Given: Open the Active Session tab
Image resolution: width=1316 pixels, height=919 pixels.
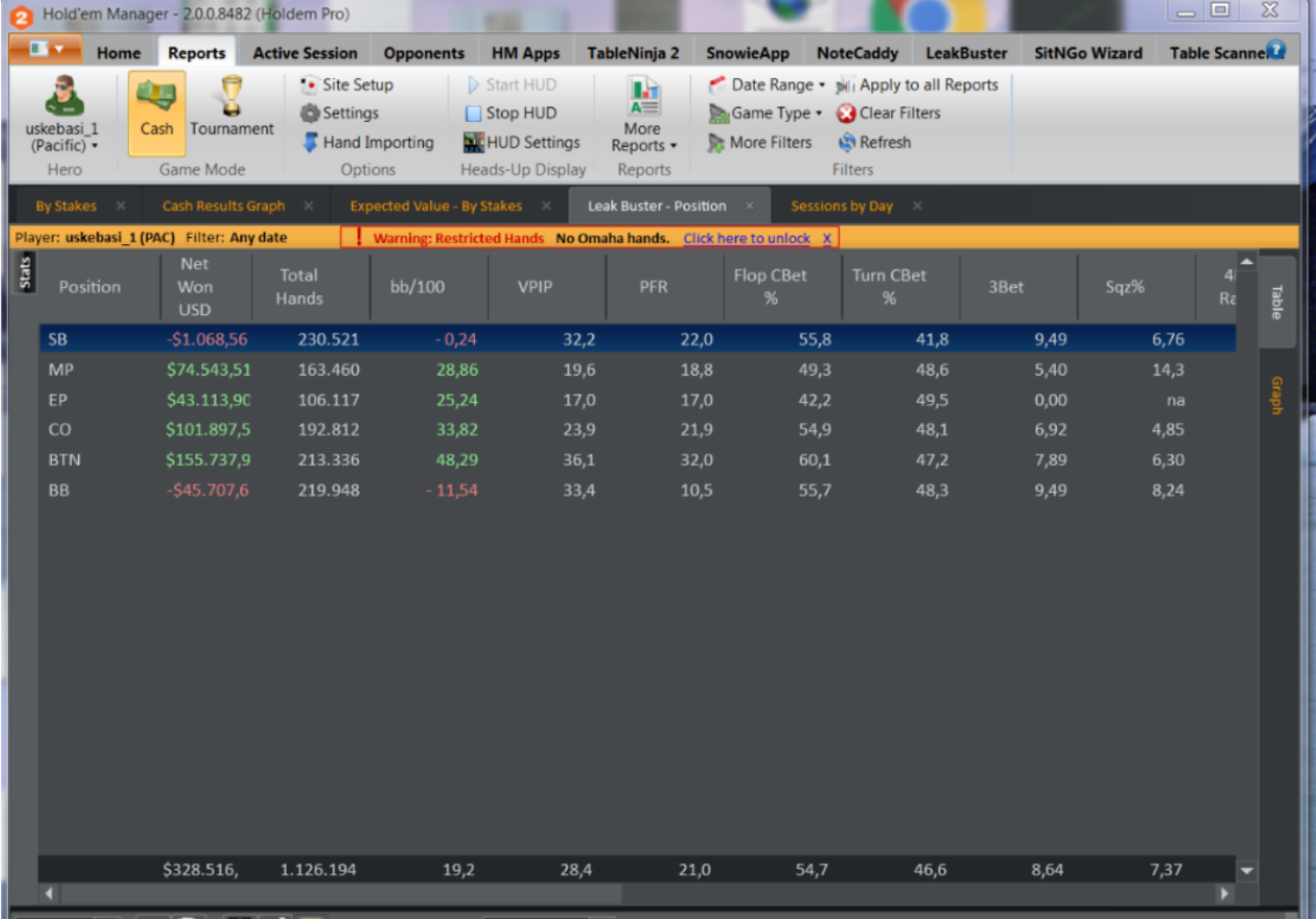Looking at the screenshot, I should click(305, 54).
